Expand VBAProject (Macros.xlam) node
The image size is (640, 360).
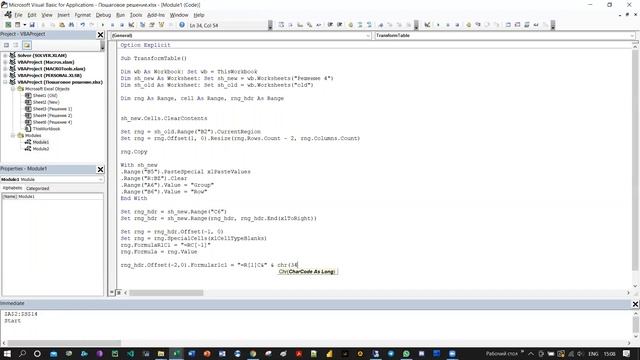point(5,62)
